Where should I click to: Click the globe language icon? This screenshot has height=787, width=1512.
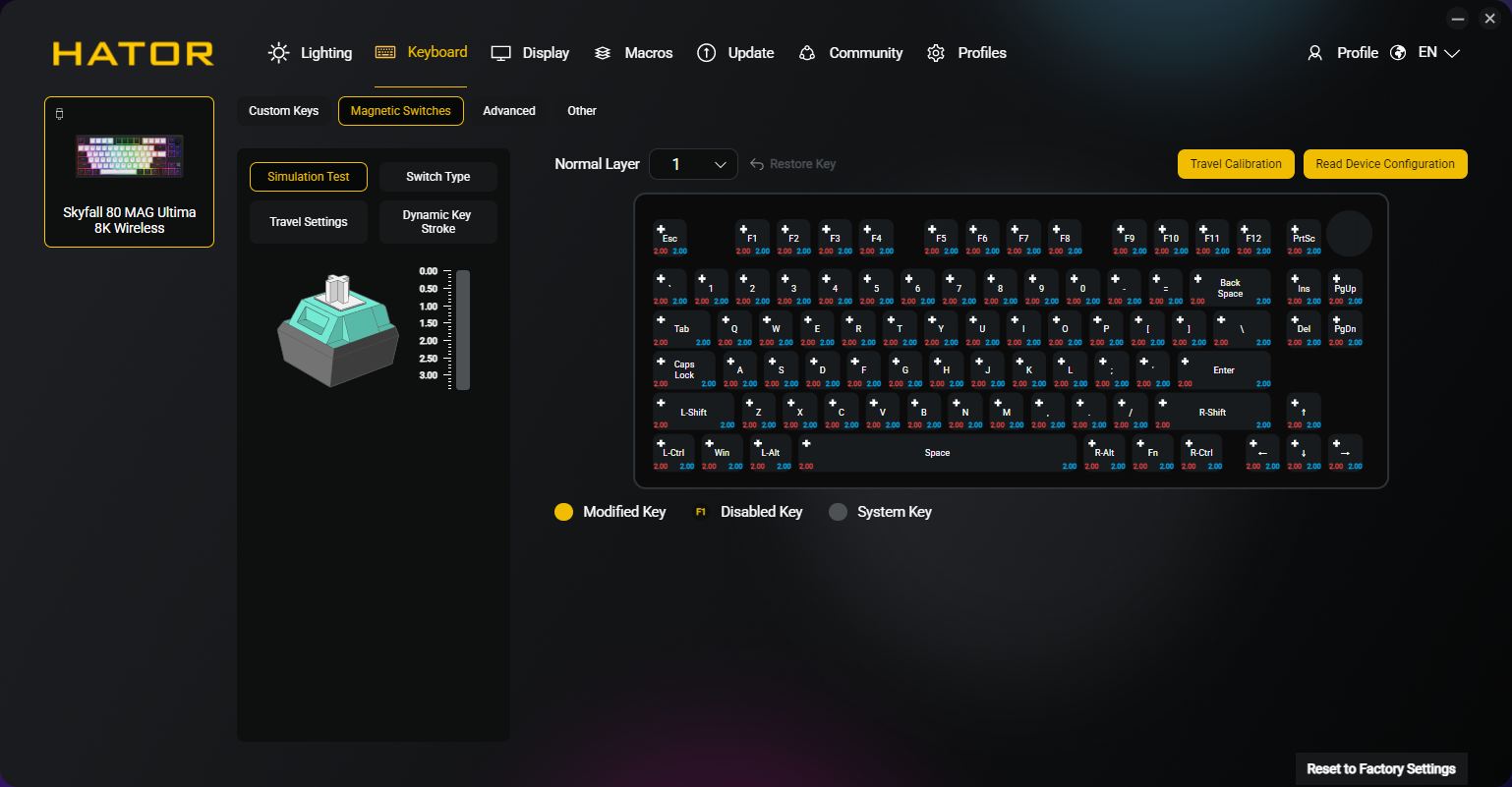tap(1398, 53)
